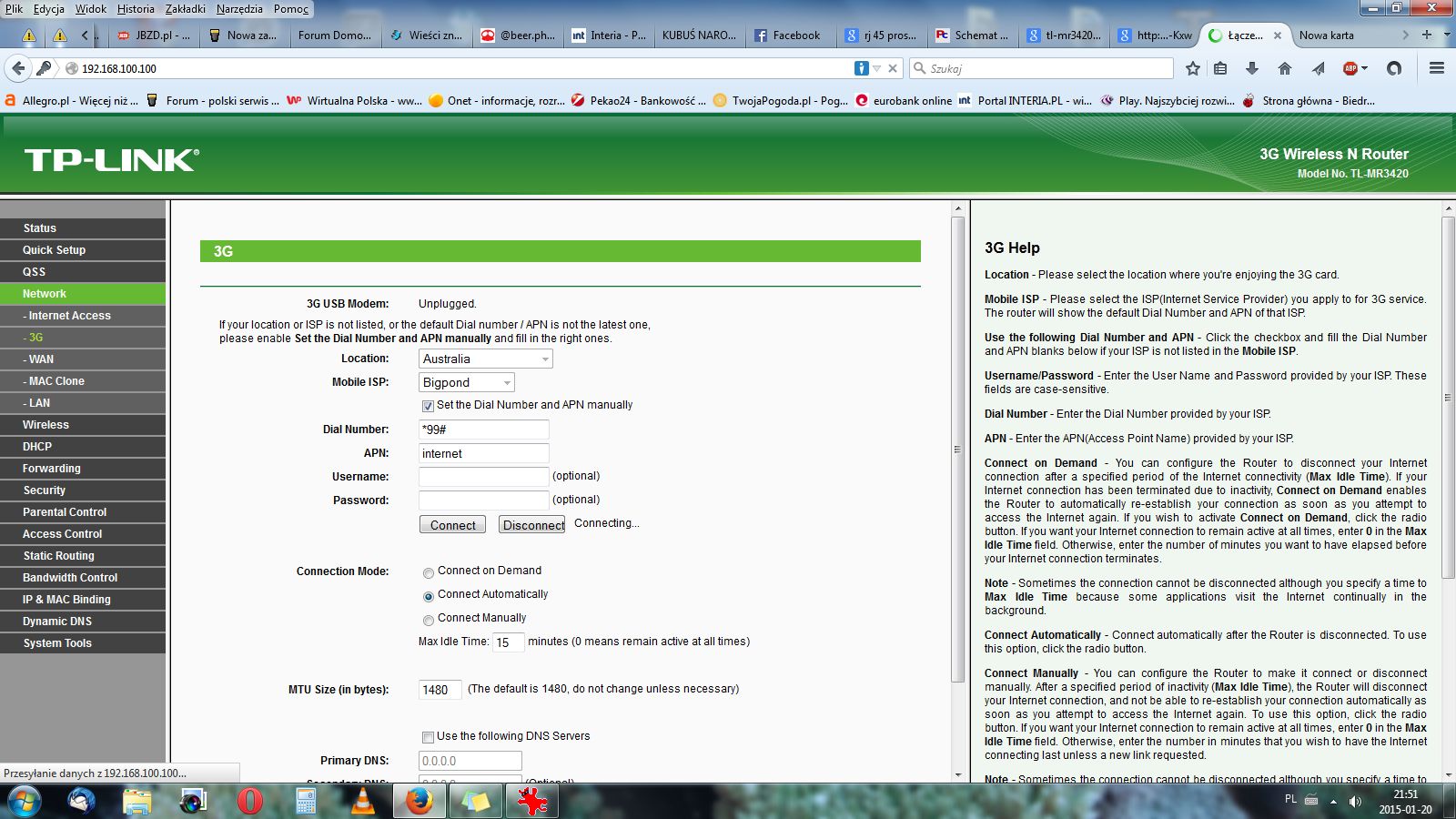Select Connect Manually radio button
Viewport: 1456px width, 819px height.
click(428, 620)
